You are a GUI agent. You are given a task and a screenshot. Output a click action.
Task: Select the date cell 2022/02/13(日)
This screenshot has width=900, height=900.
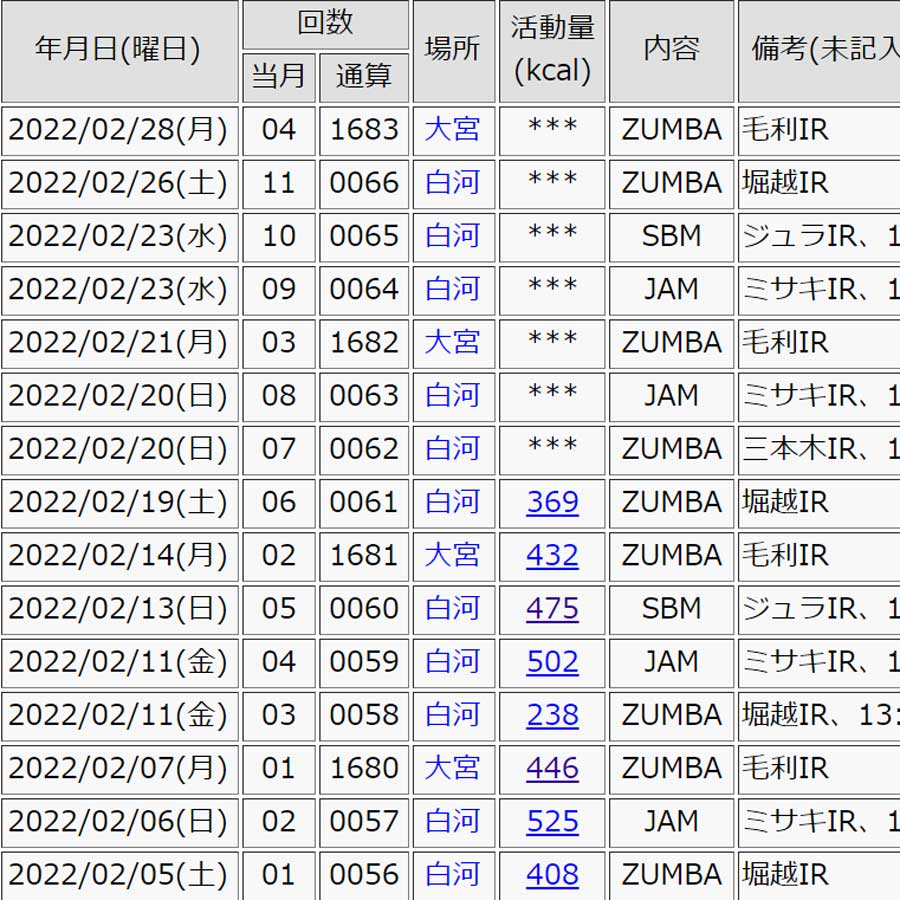click(x=119, y=610)
